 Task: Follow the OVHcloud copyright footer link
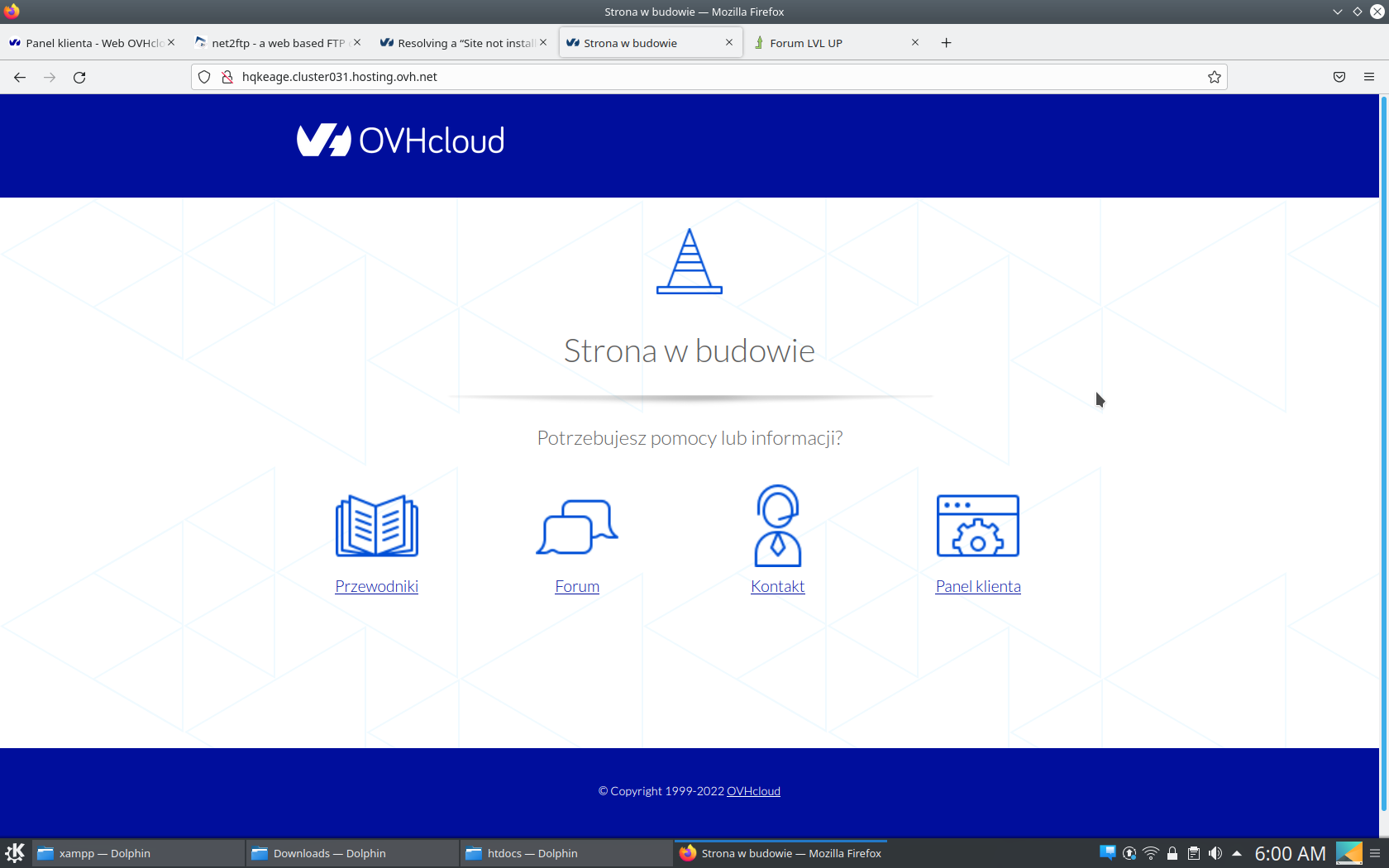pyautogui.click(x=753, y=791)
